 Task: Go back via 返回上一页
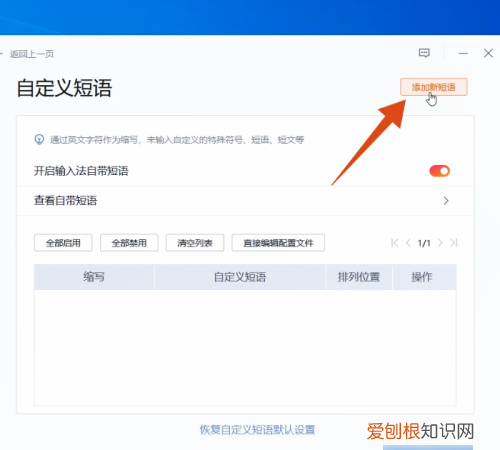coord(32,54)
